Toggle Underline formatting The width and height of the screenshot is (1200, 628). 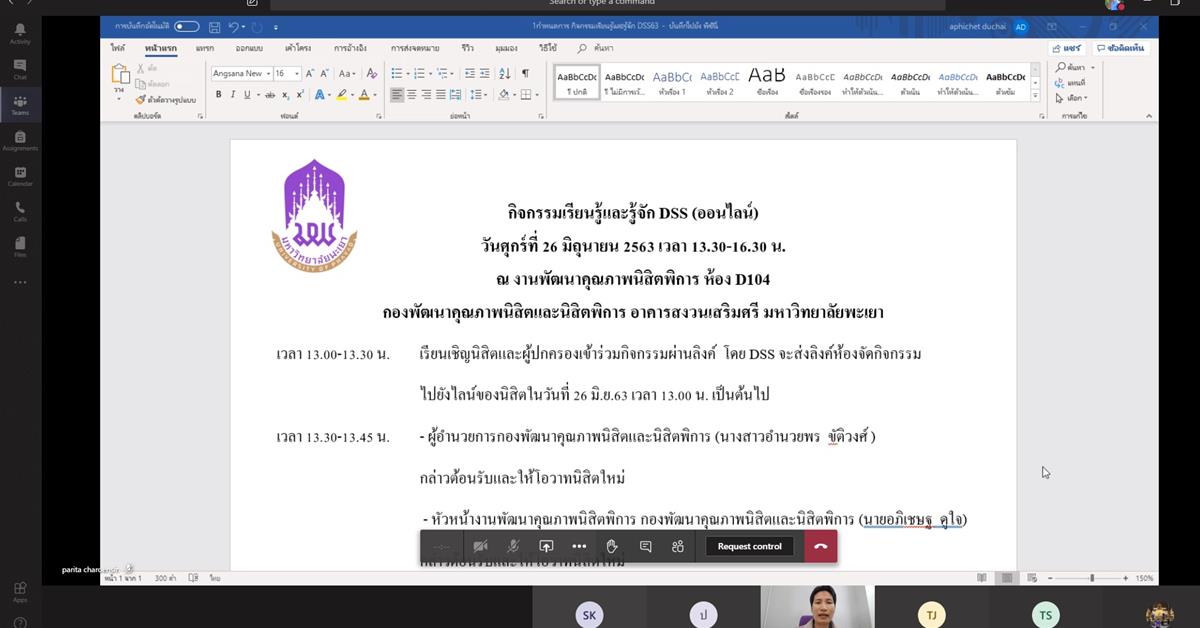(248, 95)
